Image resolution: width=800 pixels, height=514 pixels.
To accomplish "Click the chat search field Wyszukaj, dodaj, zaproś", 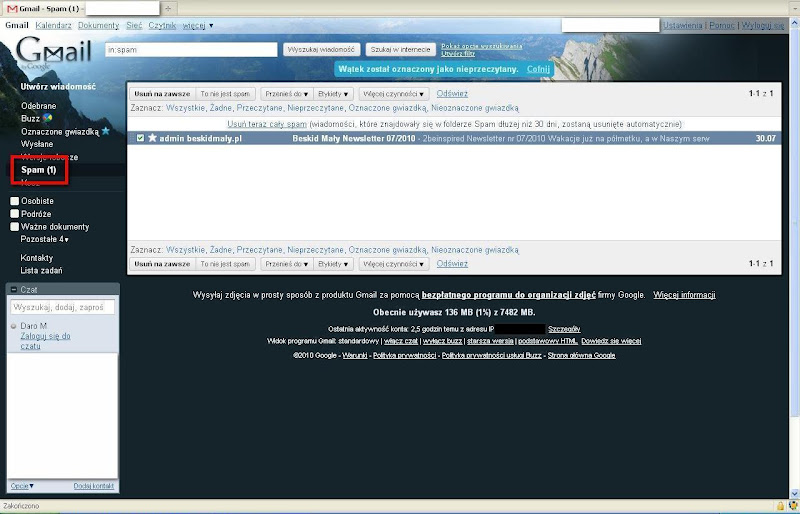I will point(62,307).
